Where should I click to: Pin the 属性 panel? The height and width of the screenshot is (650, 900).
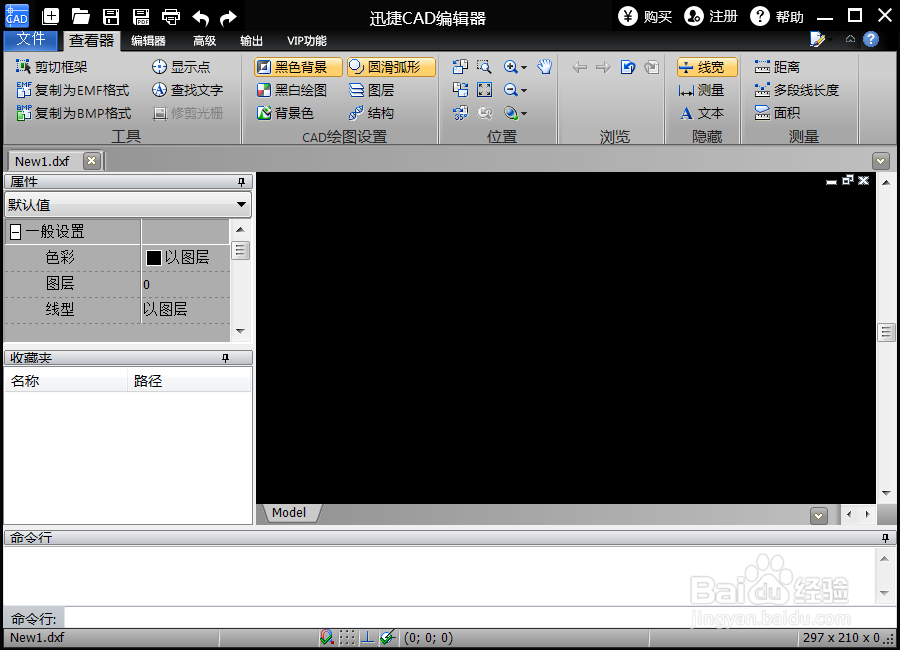pyautogui.click(x=242, y=182)
